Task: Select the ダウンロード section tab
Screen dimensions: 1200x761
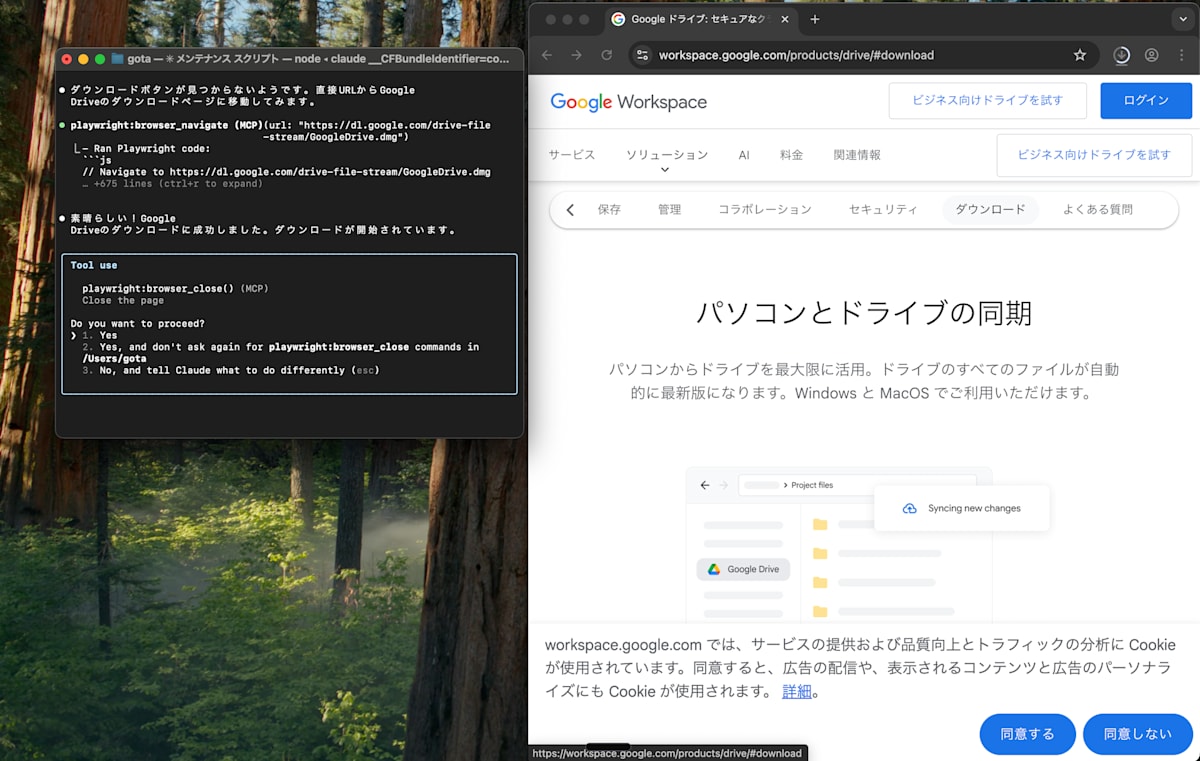Action: [990, 210]
